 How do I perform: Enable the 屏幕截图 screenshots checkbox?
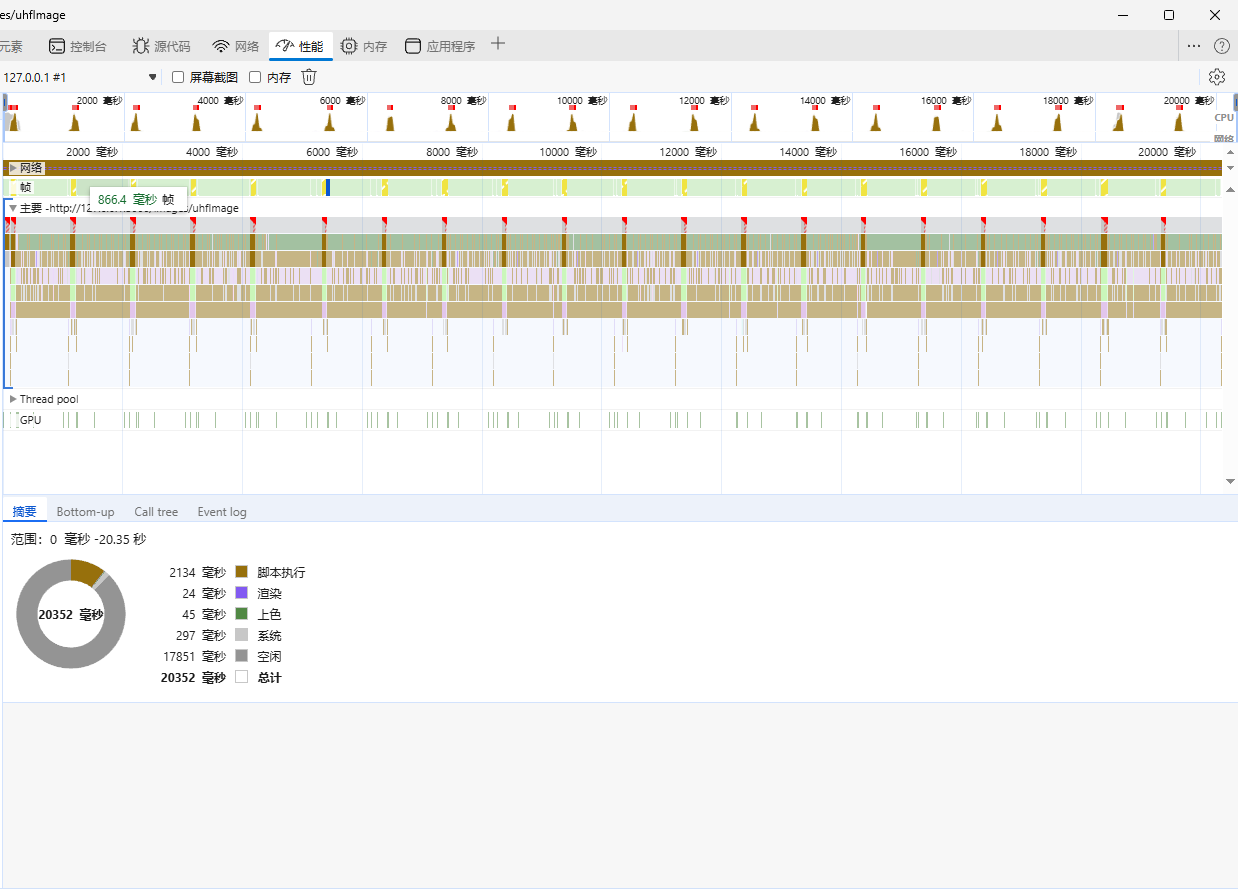(178, 77)
